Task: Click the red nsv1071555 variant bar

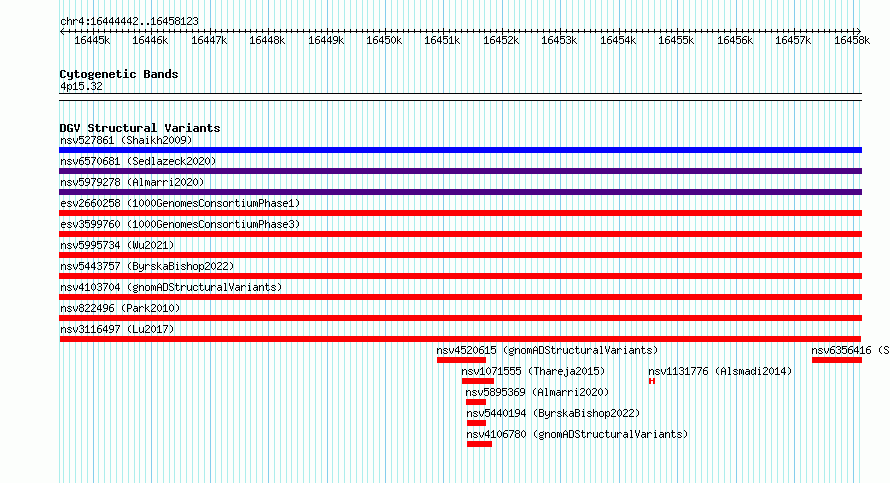Action: click(x=478, y=381)
